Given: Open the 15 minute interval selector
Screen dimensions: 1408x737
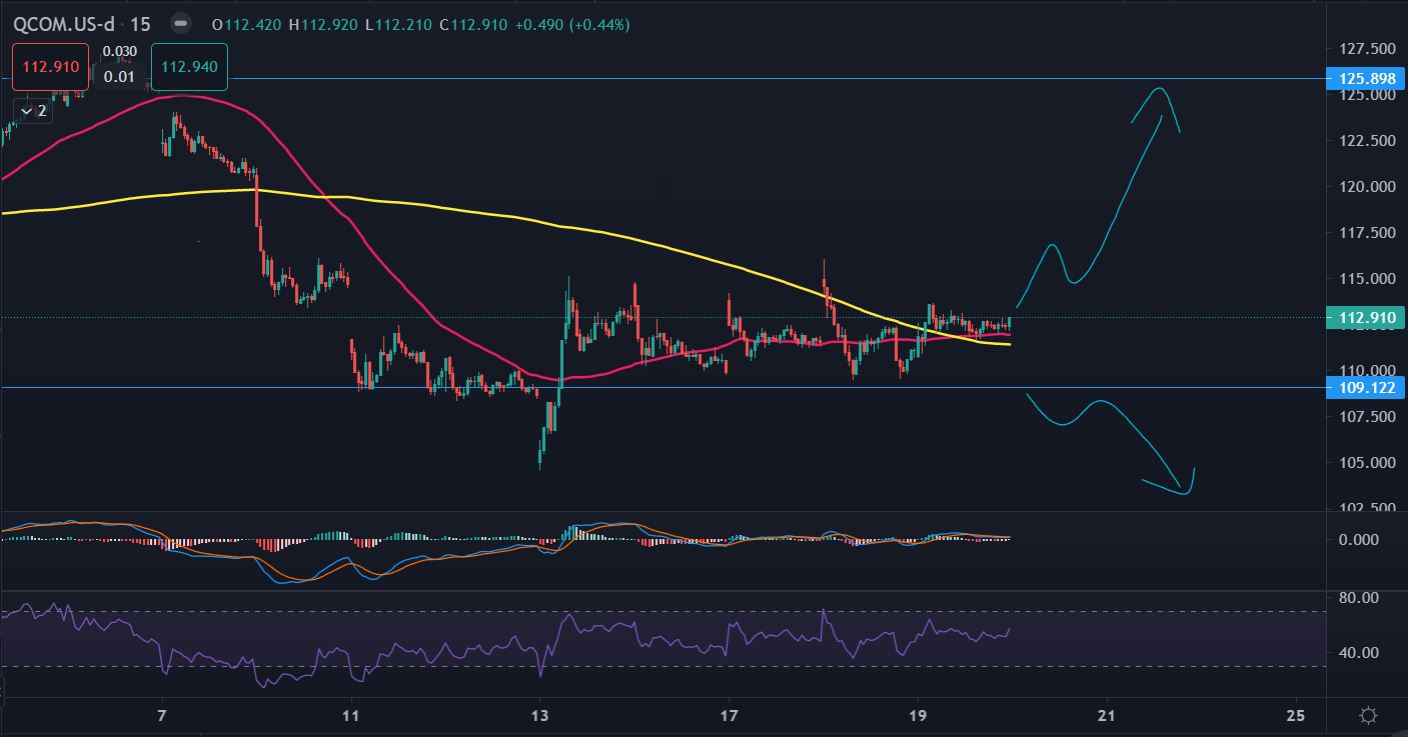Looking at the screenshot, I should (x=140, y=24).
